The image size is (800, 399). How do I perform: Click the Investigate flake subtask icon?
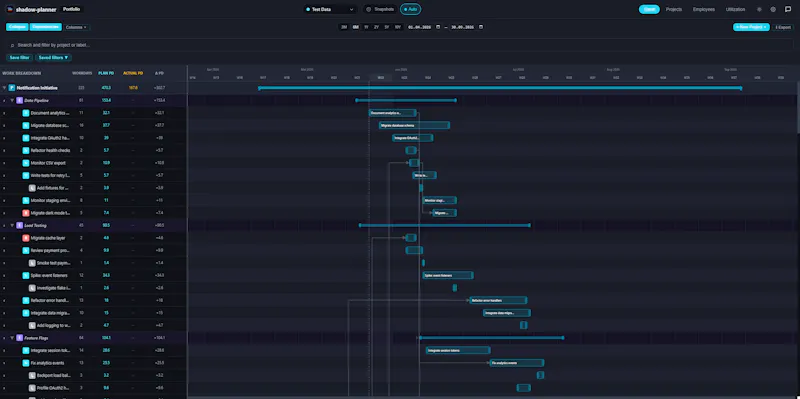pyautogui.click(x=32, y=288)
